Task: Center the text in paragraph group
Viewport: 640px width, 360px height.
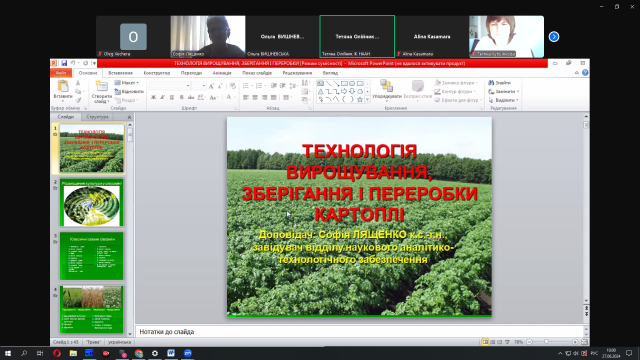Action: [x=255, y=98]
